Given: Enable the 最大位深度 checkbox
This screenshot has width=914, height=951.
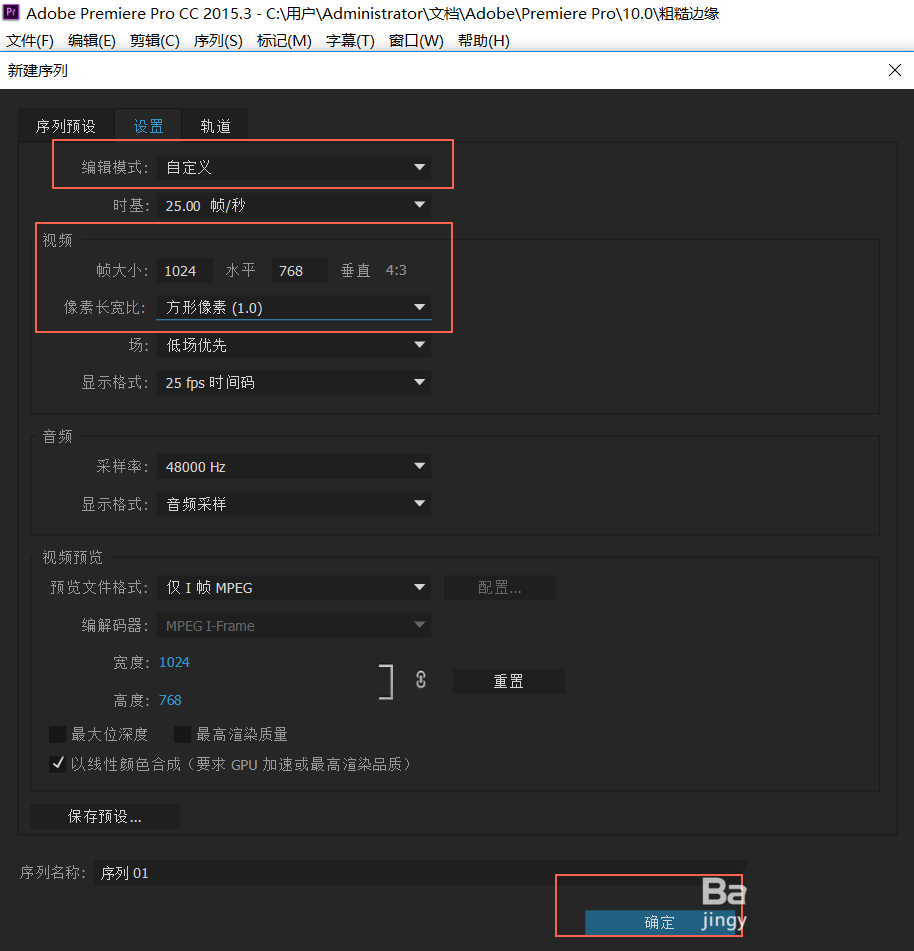Looking at the screenshot, I should [x=57, y=733].
